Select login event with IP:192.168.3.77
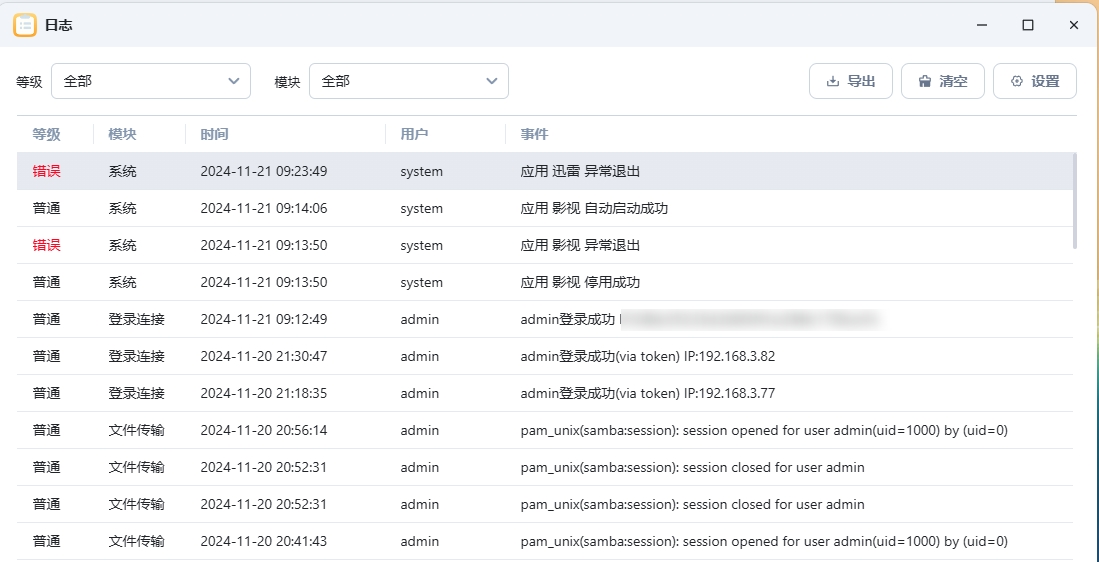Image resolution: width=1099 pixels, height=562 pixels. (x=648, y=393)
